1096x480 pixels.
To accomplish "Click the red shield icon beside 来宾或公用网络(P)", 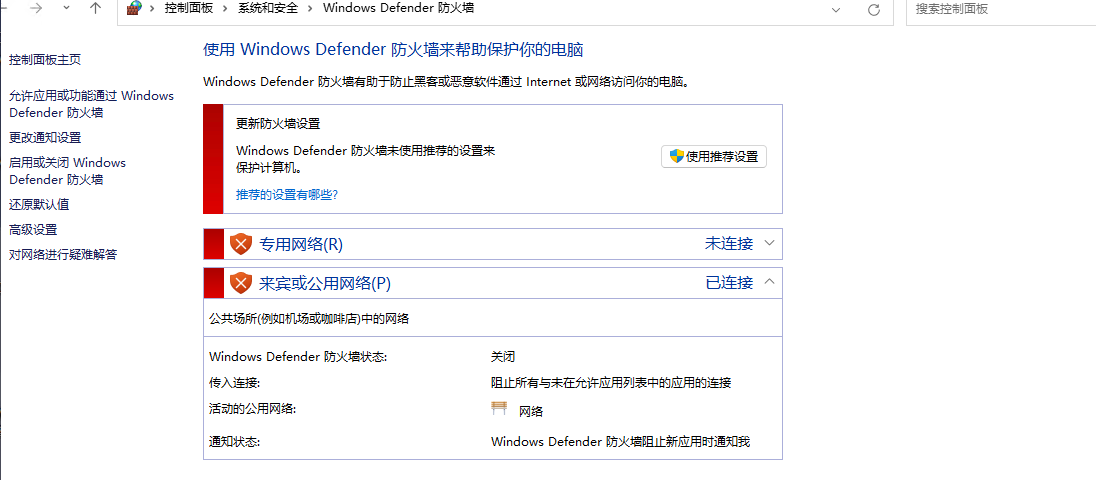I will click(x=240, y=283).
